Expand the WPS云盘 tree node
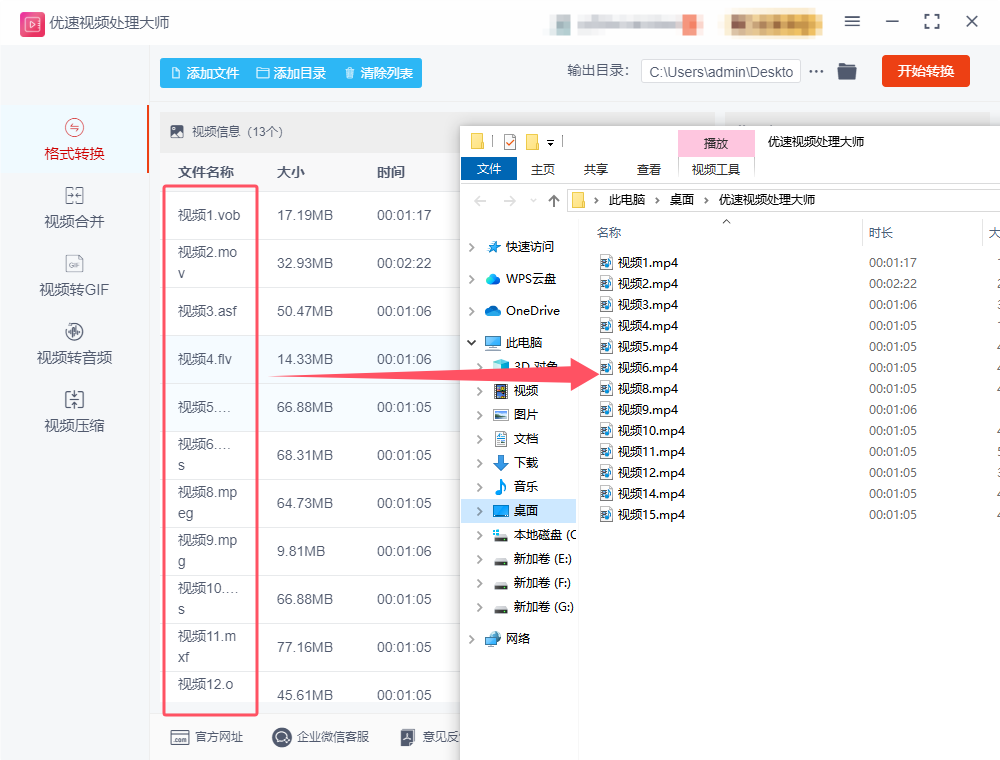The image size is (1000, 760). click(471, 279)
